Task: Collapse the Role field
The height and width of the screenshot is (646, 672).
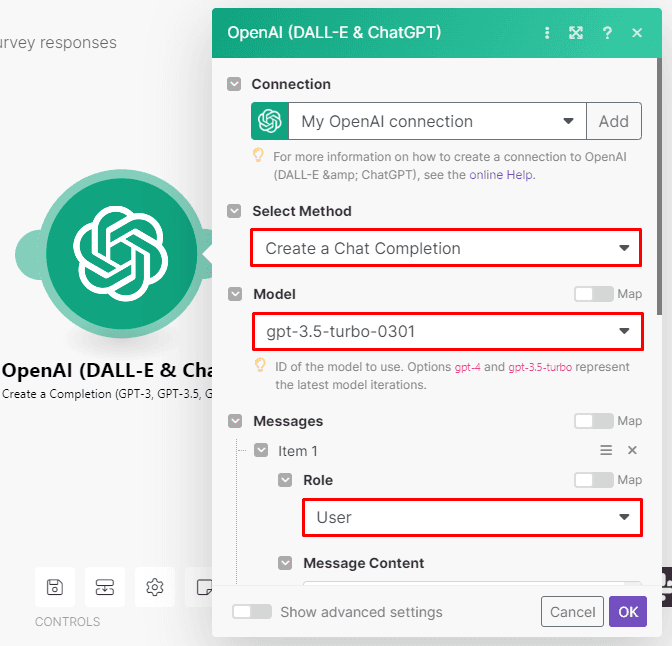Action: tap(285, 480)
